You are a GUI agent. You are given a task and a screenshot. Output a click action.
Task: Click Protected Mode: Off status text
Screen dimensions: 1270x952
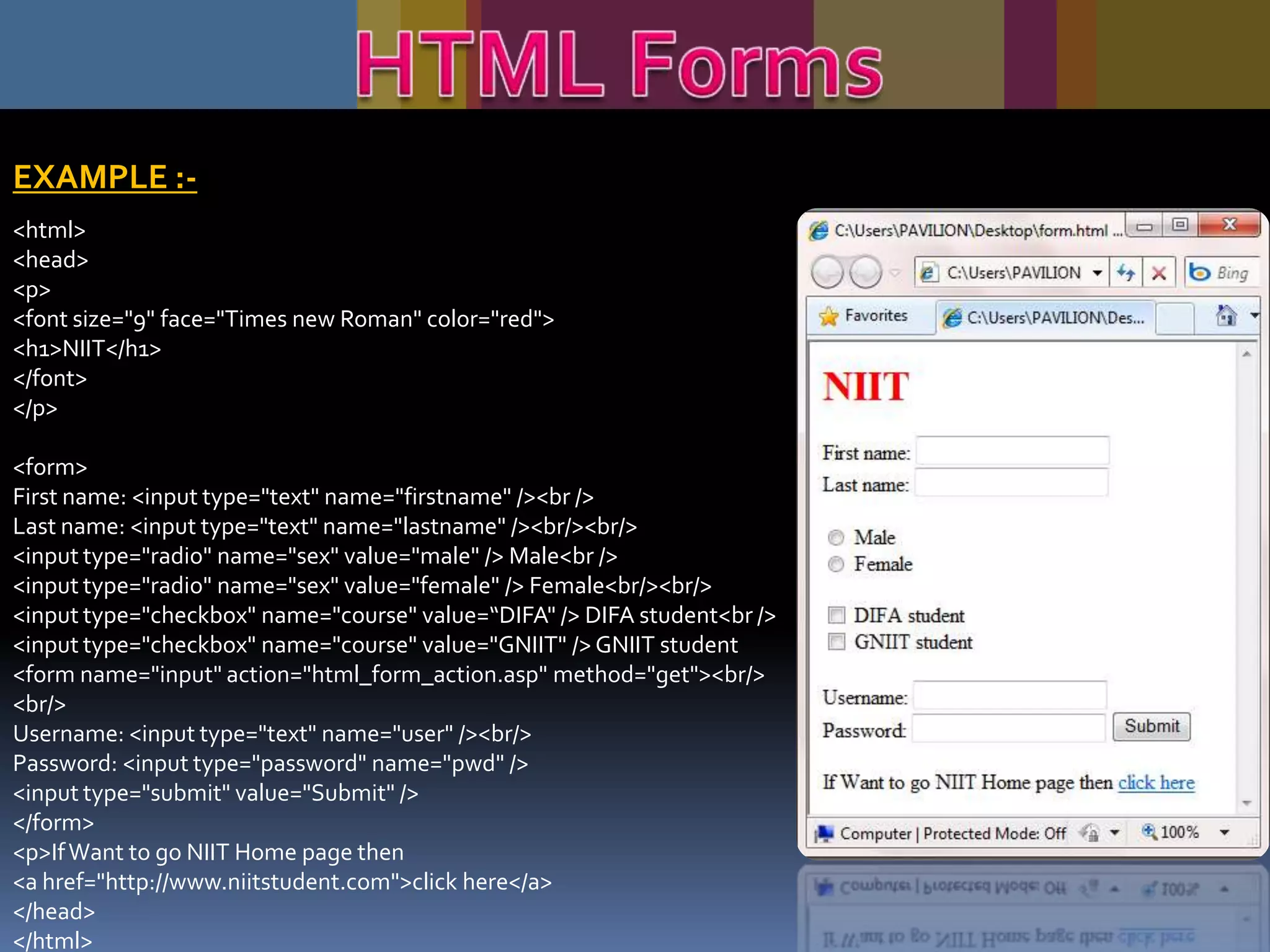[995, 834]
